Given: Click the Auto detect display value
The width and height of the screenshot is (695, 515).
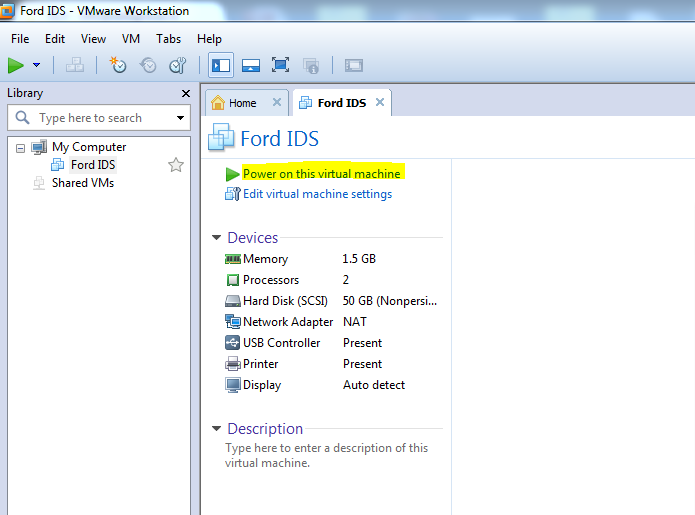Looking at the screenshot, I should 374,385.
